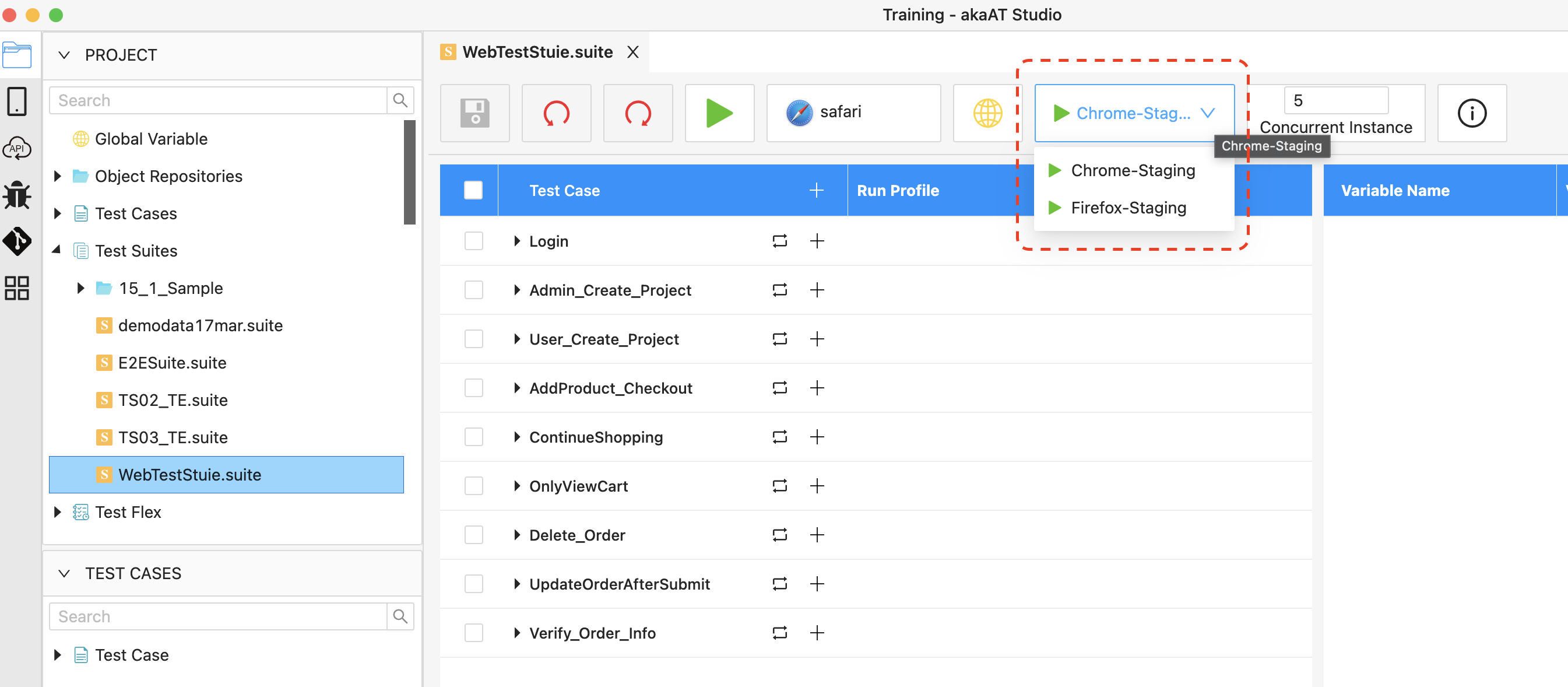1568x687 pixels.
Task: Expand Test Flex tree node
Action: coord(58,512)
